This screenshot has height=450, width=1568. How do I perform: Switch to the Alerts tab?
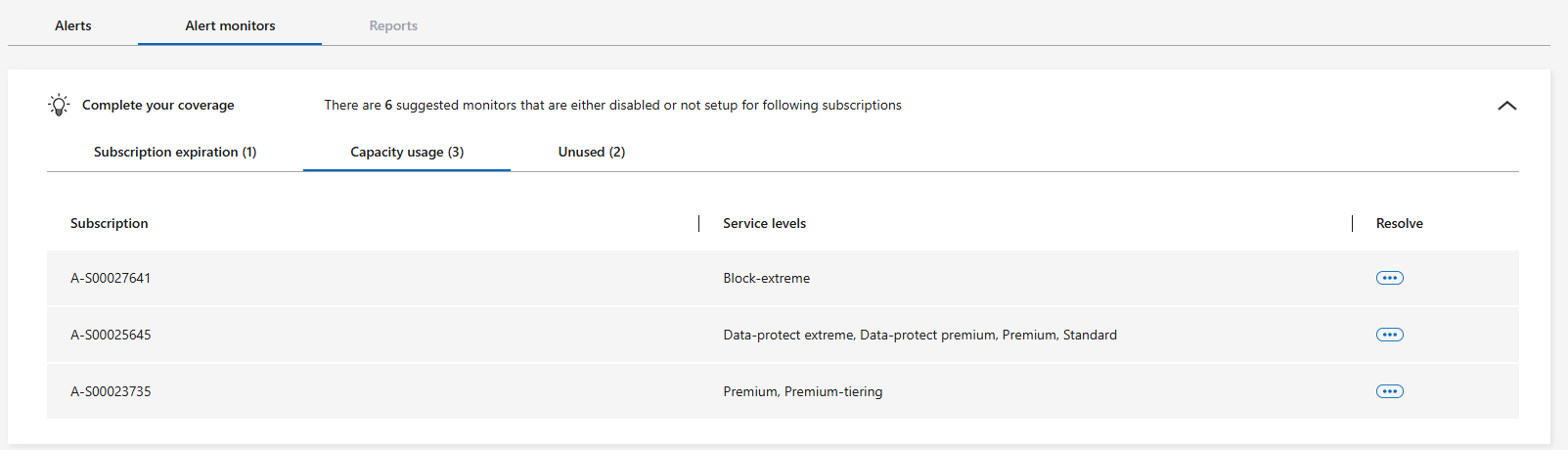coord(73,25)
